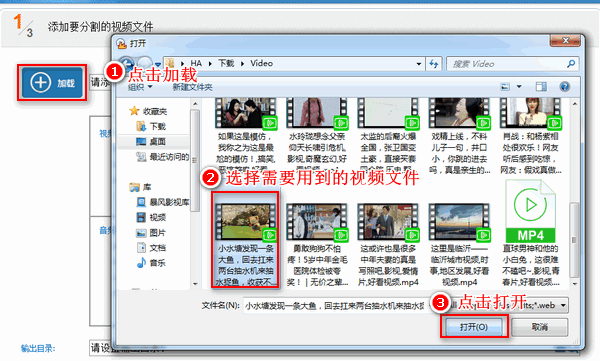
Task: Open the 图片 library
Action: pos(157,233)
